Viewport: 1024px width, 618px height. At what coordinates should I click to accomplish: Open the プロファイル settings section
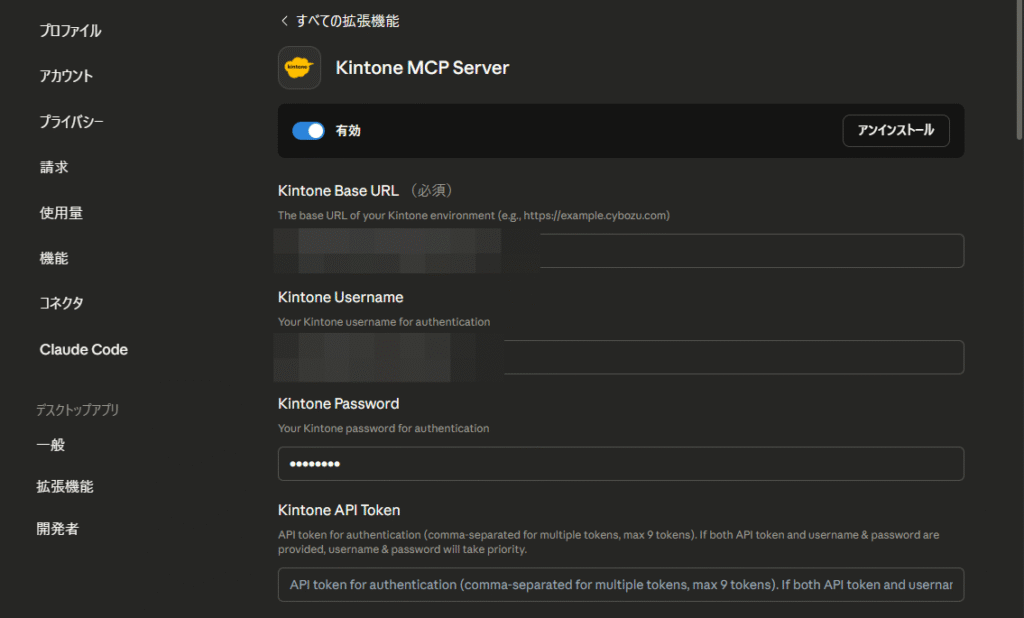(70, 31)
